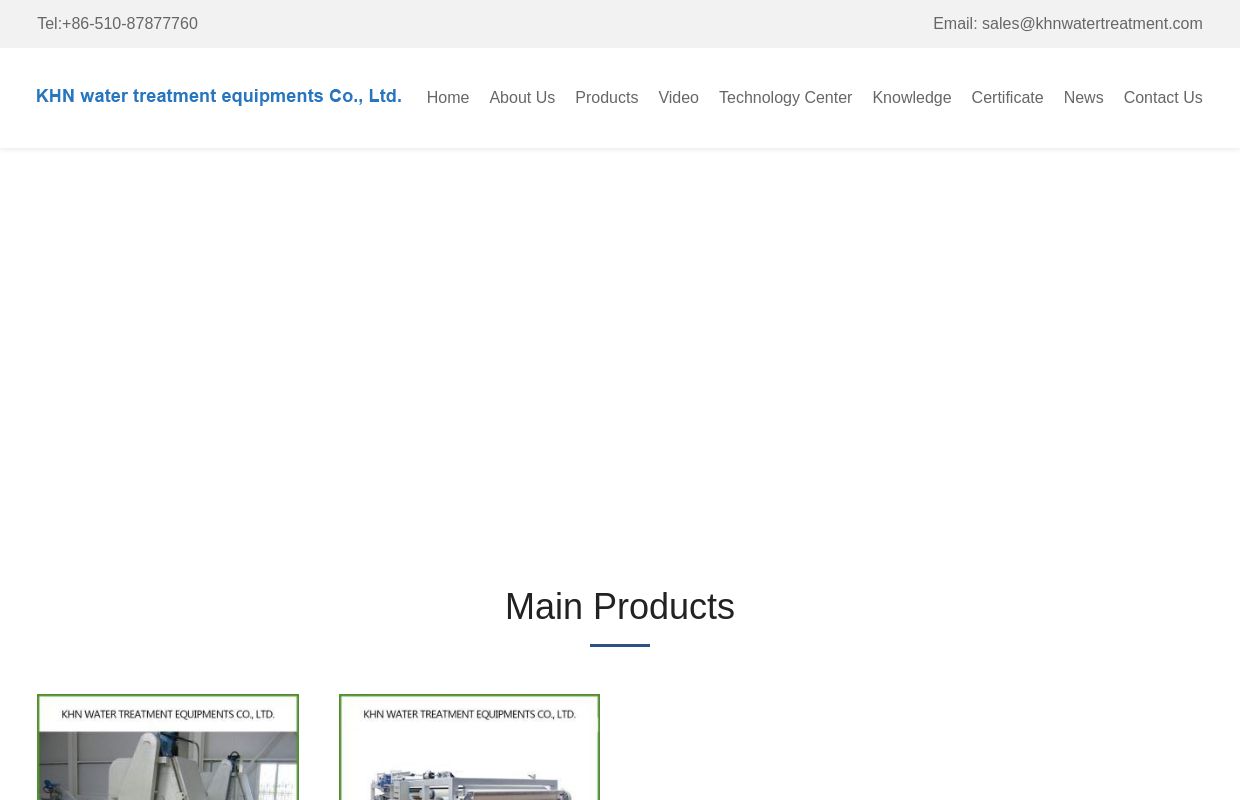
Task: Click the "Email:" label in top bar
Action: pos(954,24)
